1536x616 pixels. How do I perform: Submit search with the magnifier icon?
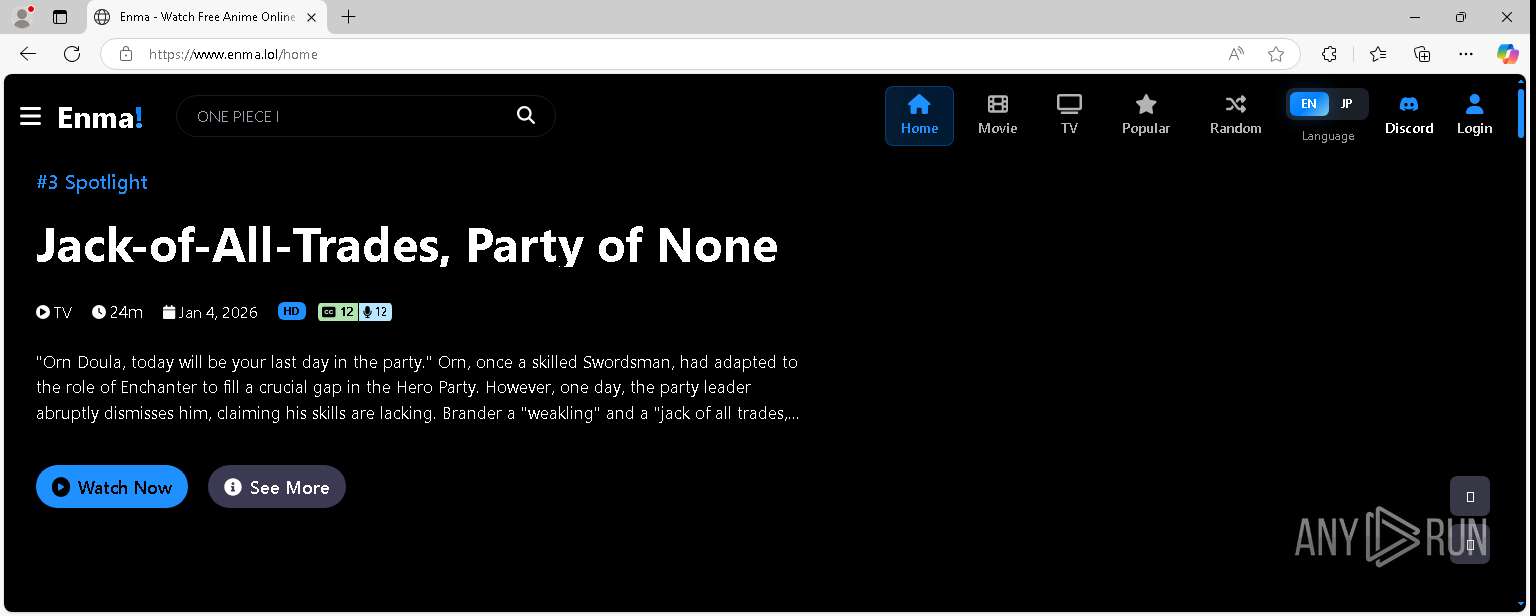526,116
